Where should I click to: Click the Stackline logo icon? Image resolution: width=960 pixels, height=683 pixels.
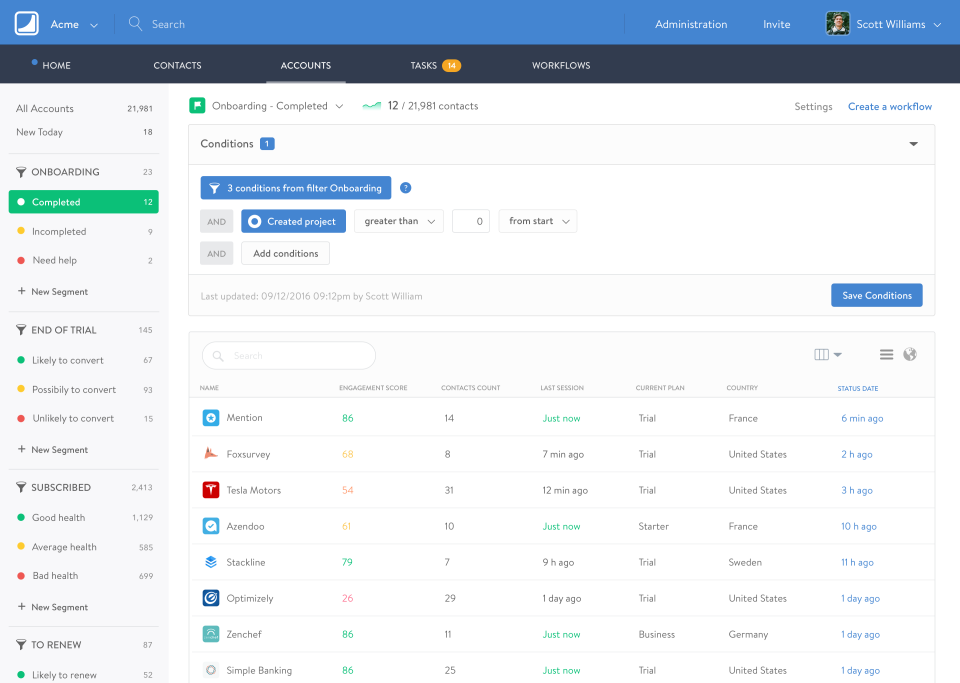(211, 562)
